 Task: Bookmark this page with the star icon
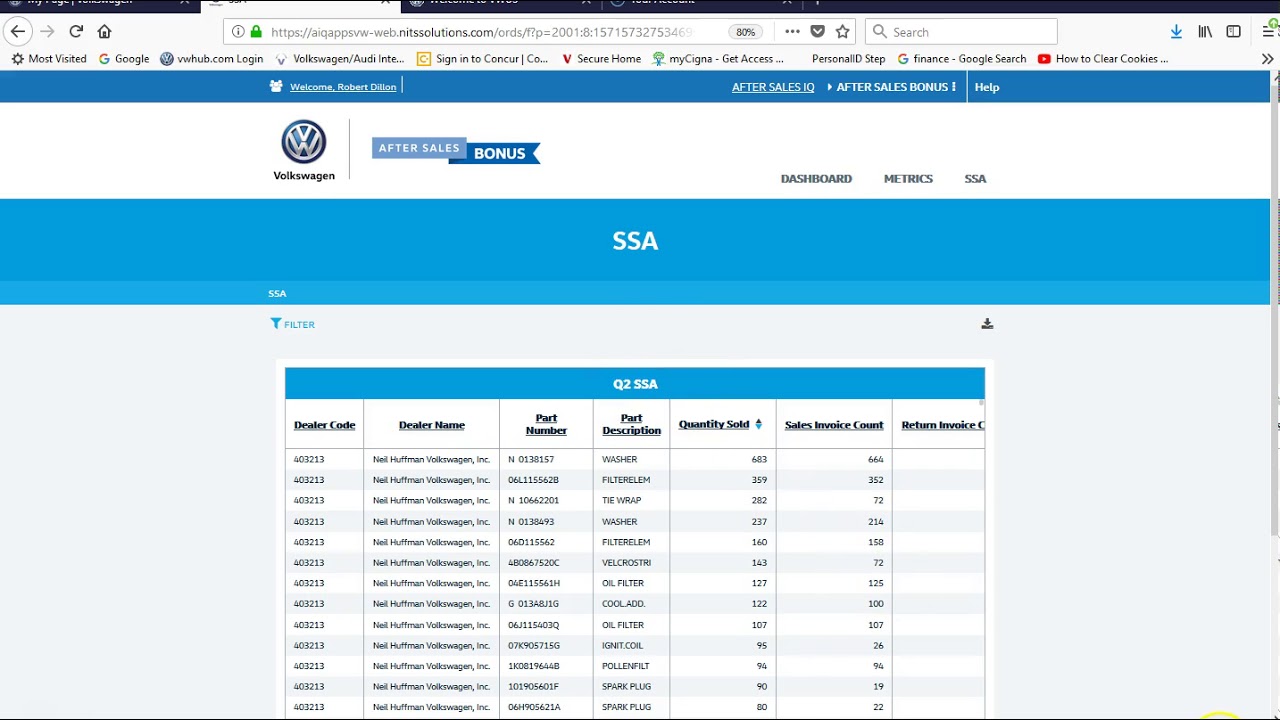[843, 32]
